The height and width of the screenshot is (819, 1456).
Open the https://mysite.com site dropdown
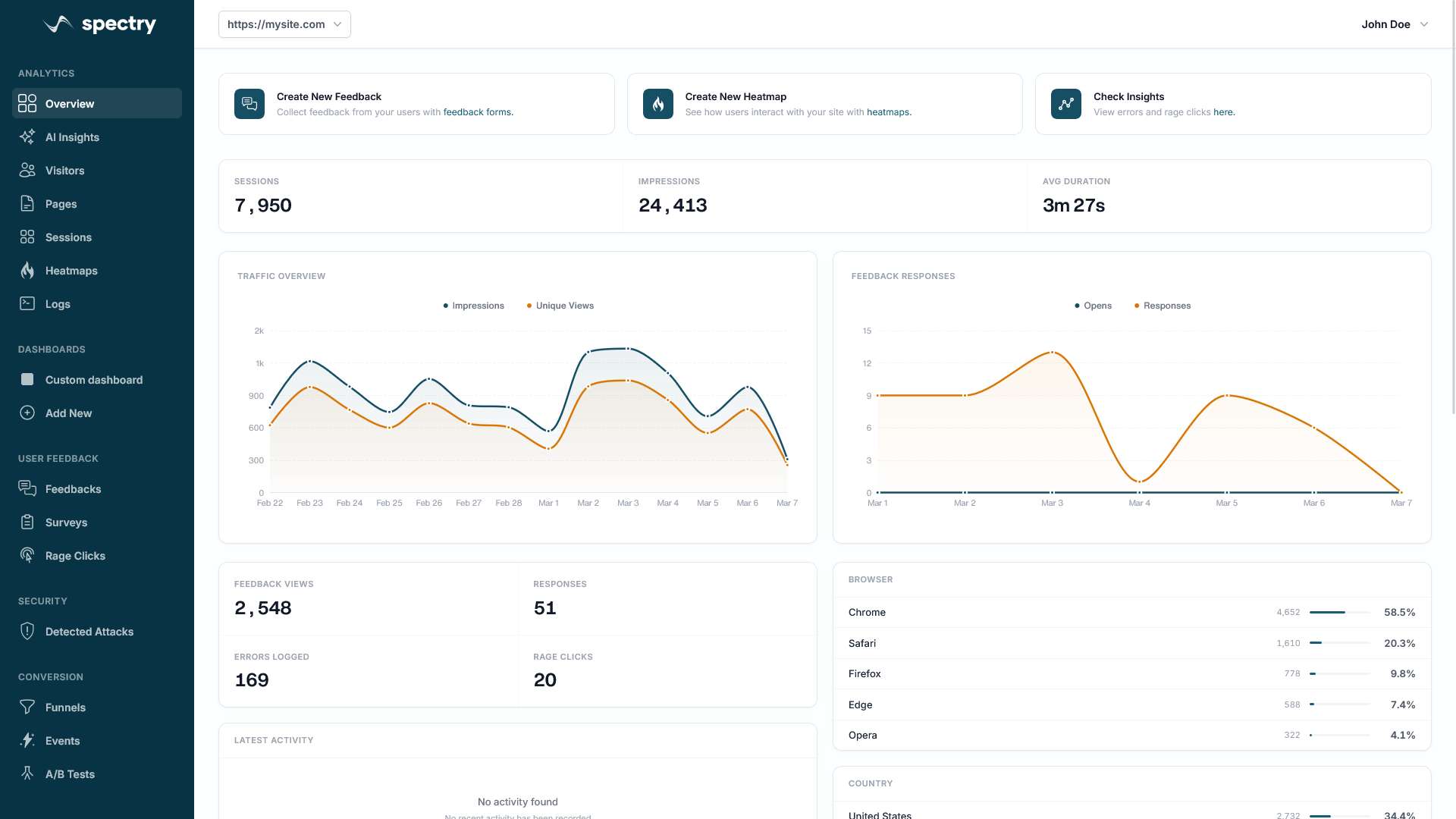tap(284, 24)
